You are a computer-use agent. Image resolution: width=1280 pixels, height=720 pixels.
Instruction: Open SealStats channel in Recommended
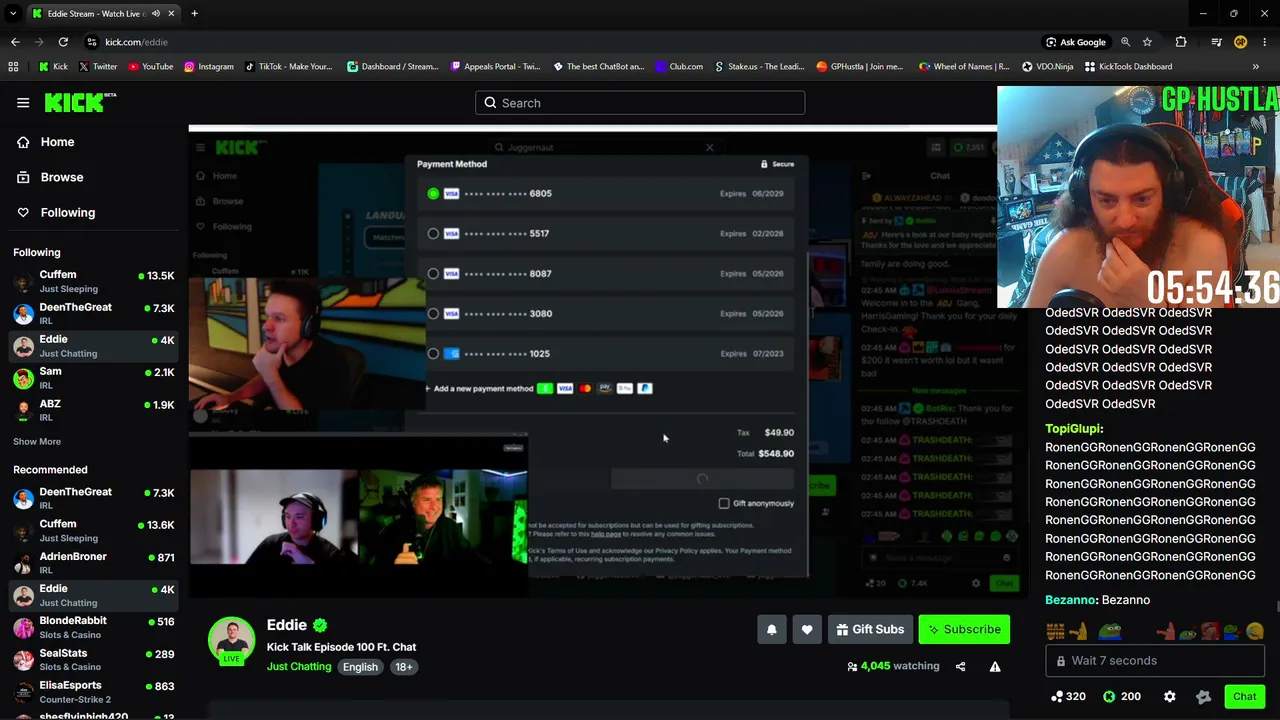tap(93, 660)
